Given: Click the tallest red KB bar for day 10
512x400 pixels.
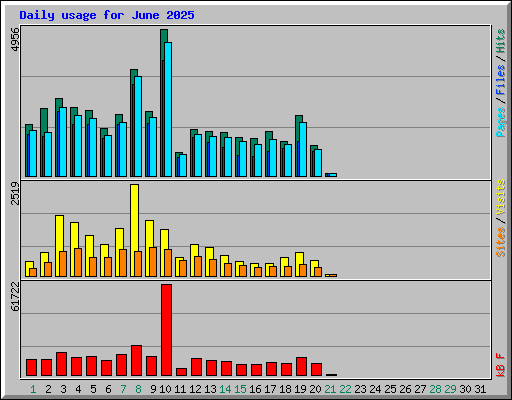Looking at the screenshot, I should tap(166, 330).
